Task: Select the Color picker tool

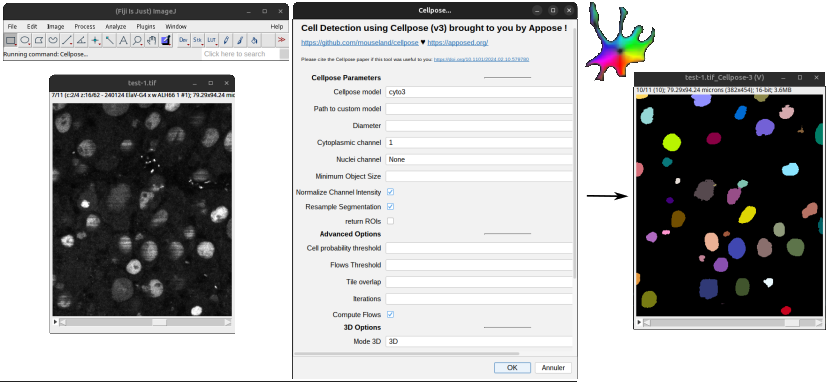Action: click(x=166, y=40)
